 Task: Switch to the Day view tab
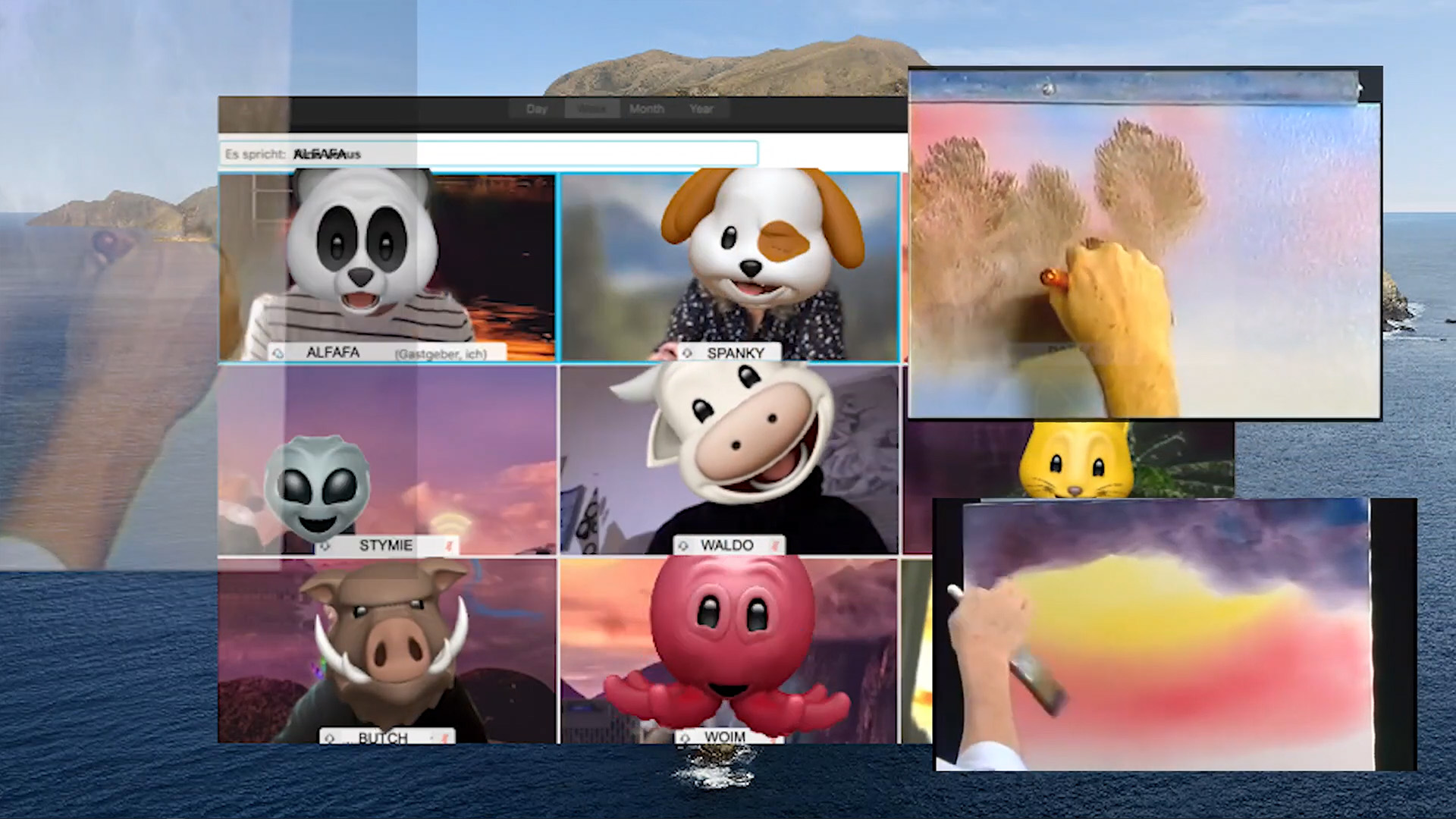(x=536, y=109)
